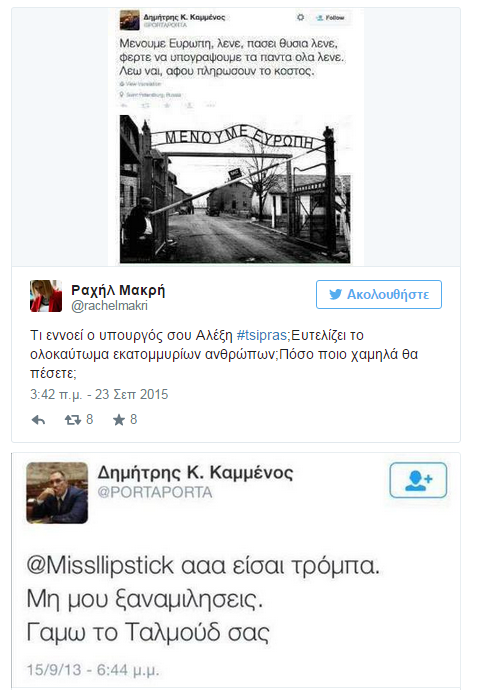Click the Twitter bird icon in the Ακολουθήστε button
The height and width of the screenshot is (690, 491).
(336, 294)
